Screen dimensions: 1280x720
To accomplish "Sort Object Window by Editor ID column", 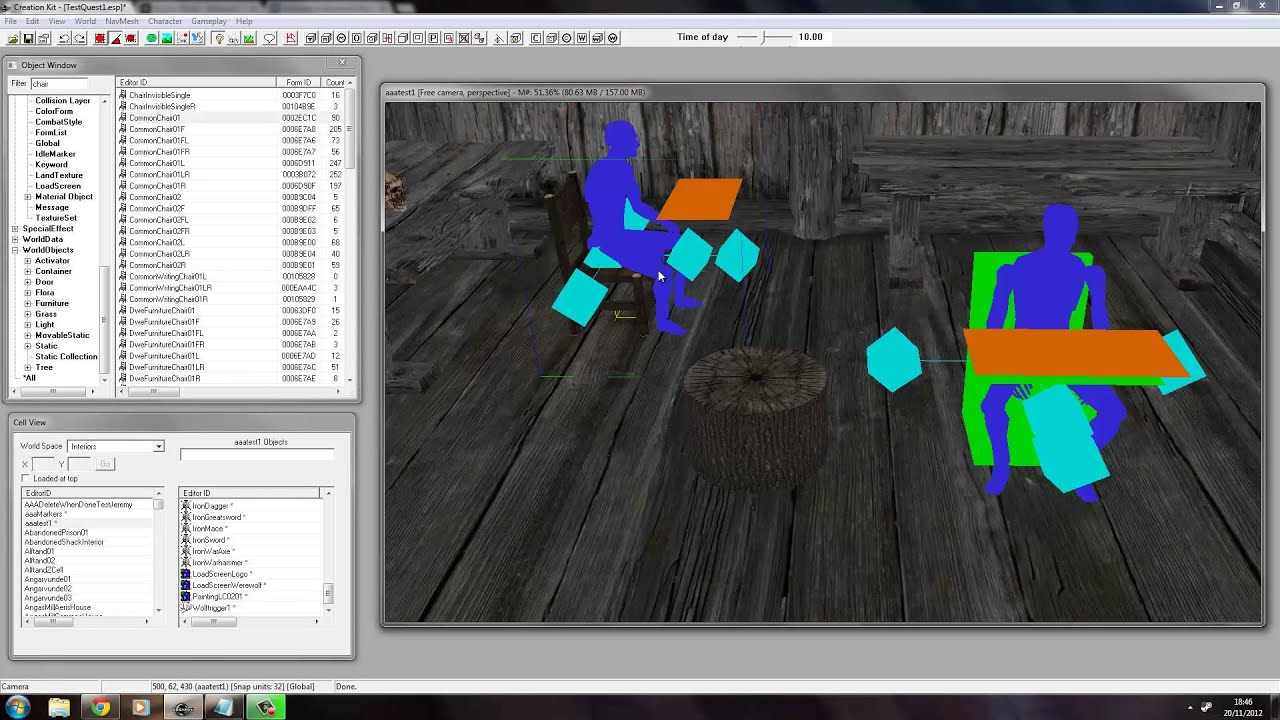I will pos(196,82).
